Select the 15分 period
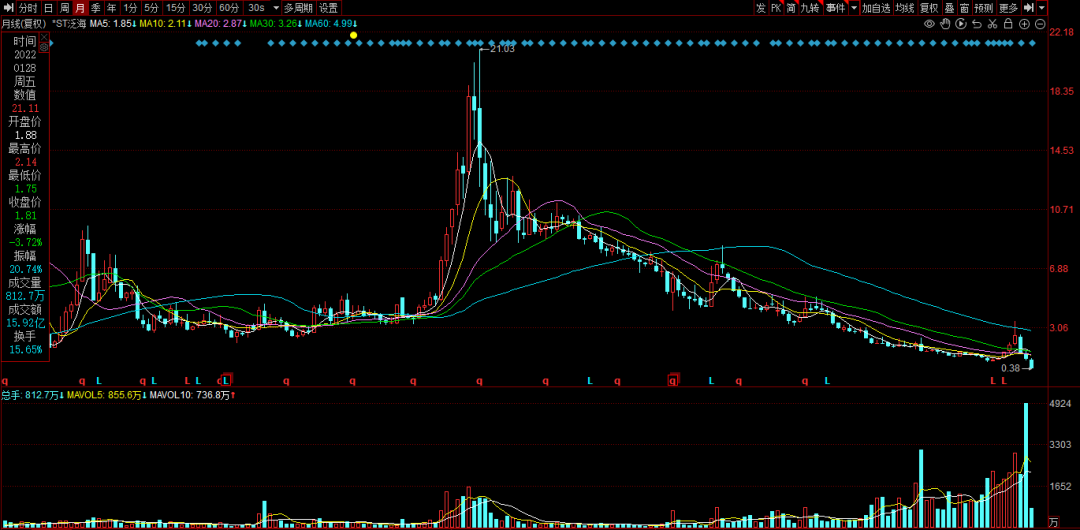The height and width of the screenshot is (530, 1080). (x=176, y=8)
